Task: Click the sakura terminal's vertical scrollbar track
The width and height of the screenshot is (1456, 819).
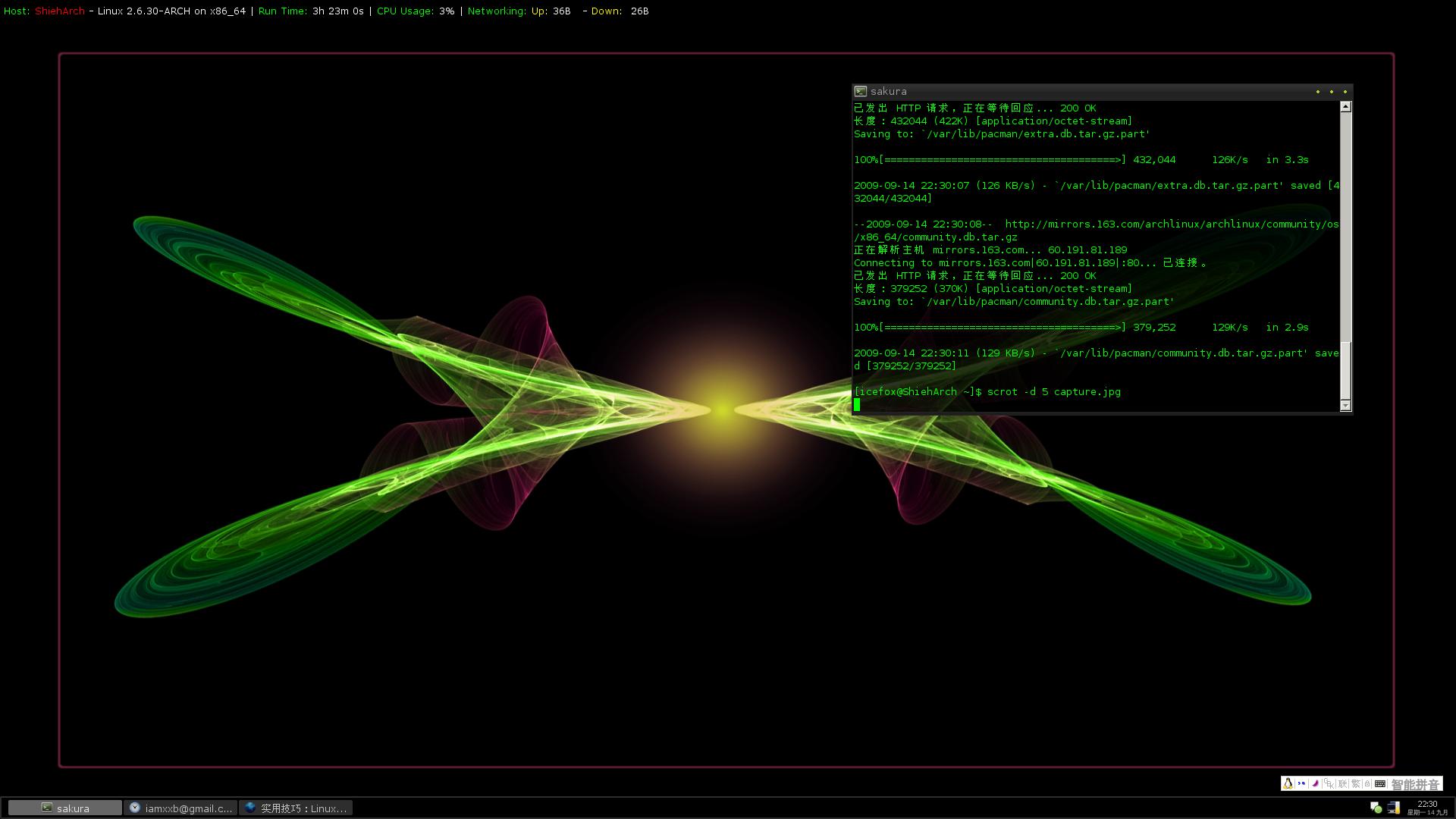Action: tap(1345, 227)
